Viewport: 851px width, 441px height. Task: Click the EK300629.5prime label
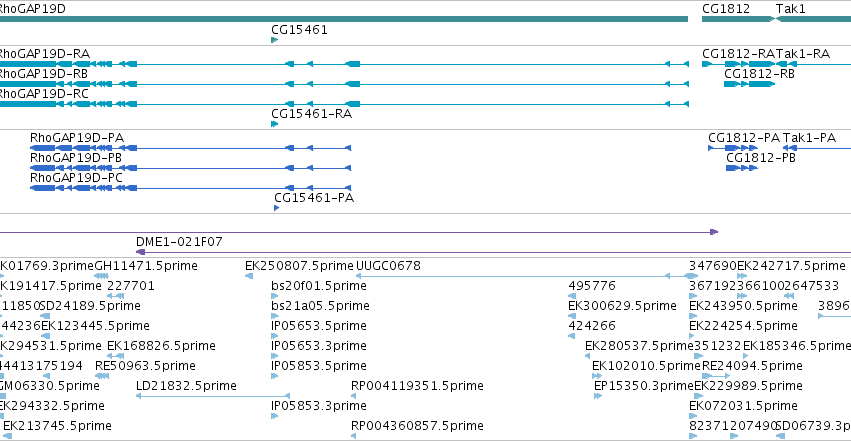click(x=622, y=306)
